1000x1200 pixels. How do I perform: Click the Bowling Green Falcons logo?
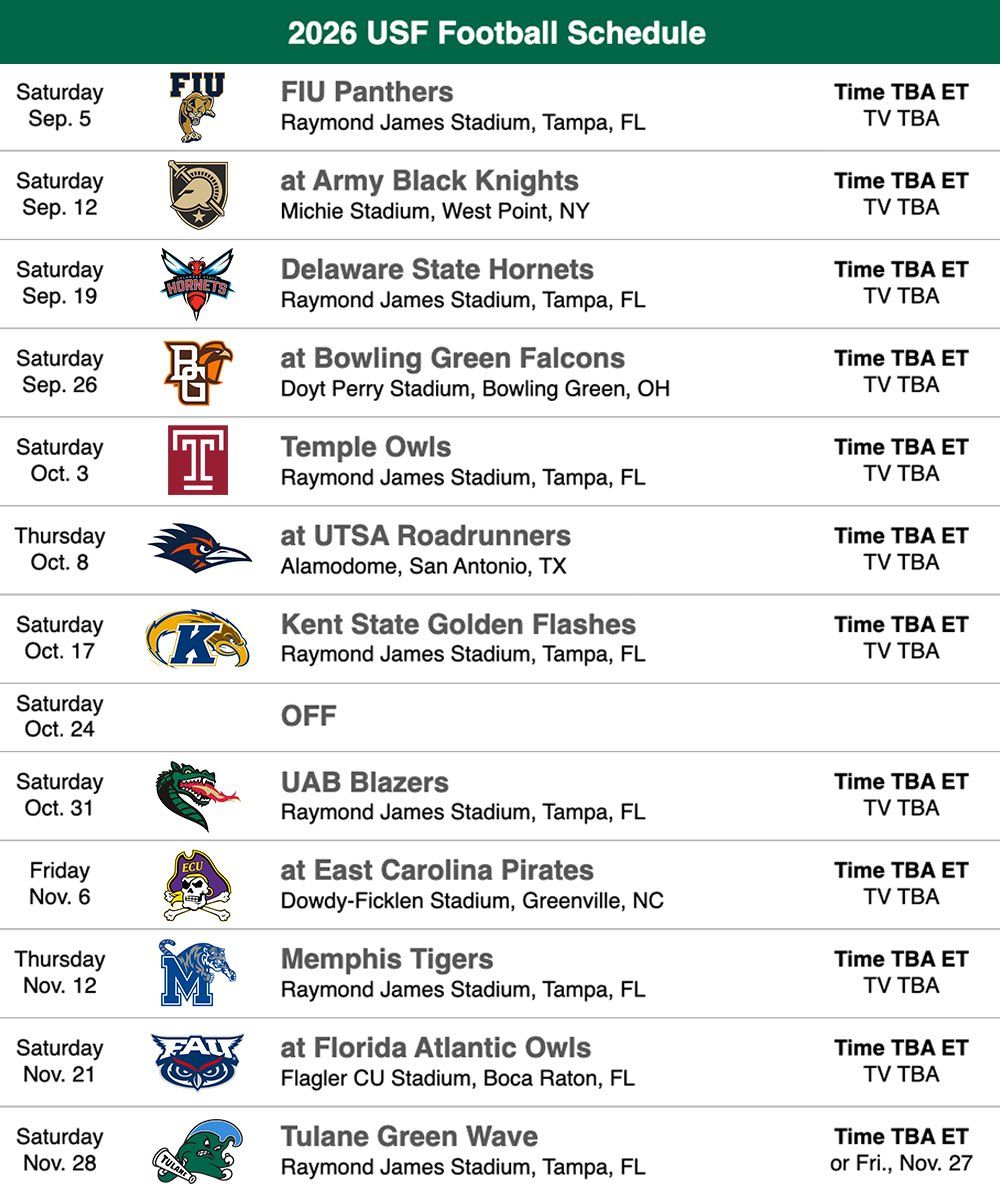point(197,372)
